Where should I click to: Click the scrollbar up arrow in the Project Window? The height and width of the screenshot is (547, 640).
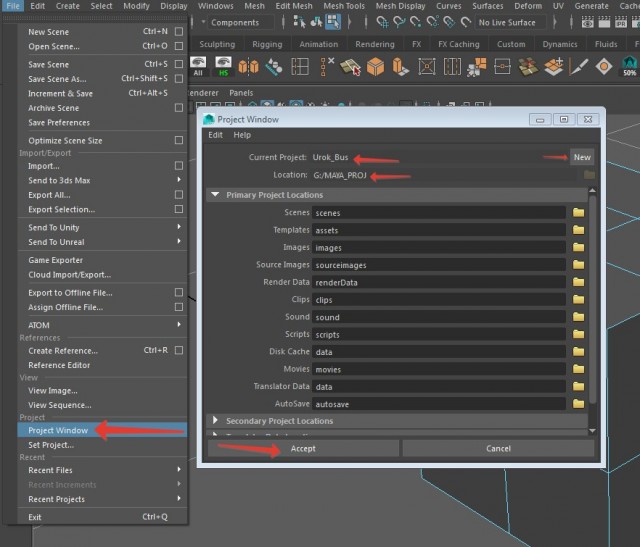[592, 190]
